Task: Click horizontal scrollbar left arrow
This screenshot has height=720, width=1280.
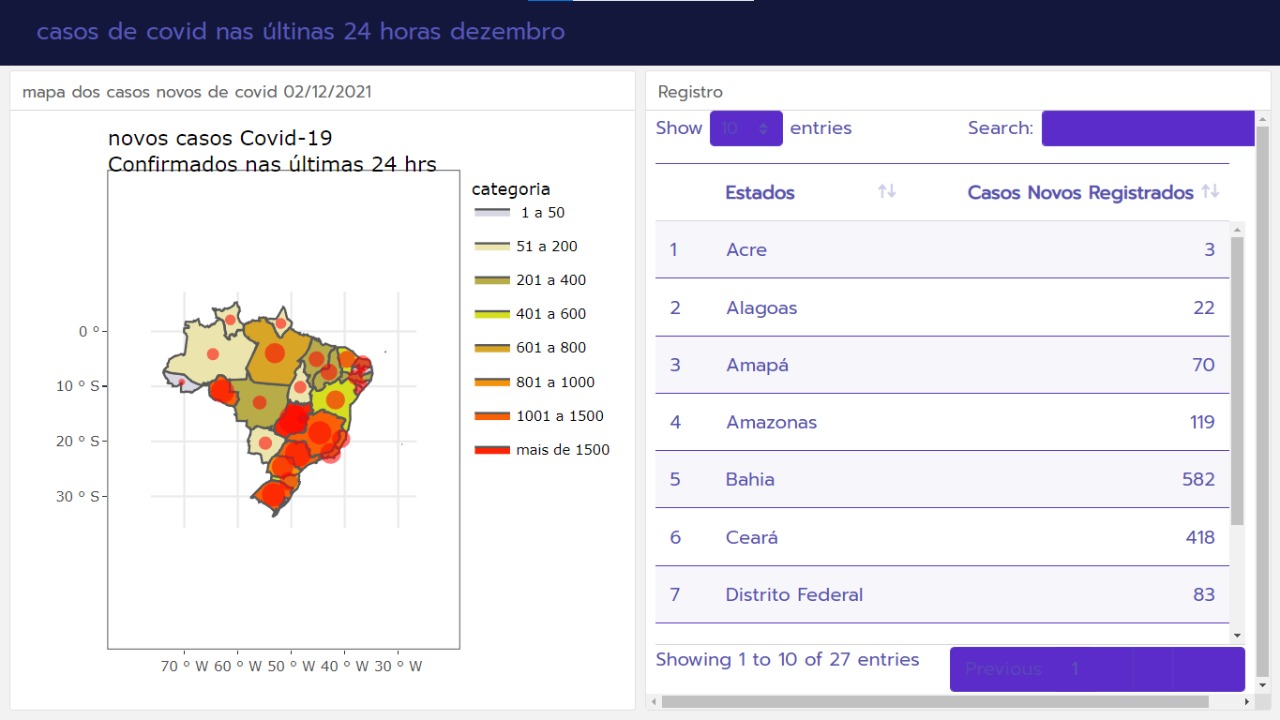Action: (x=654, y=702)
